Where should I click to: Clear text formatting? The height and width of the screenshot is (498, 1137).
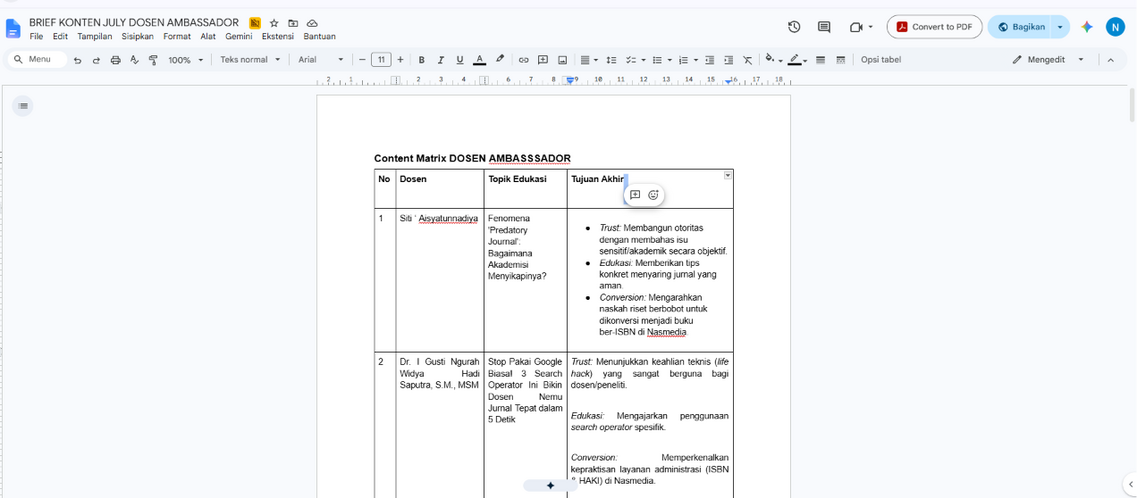(x=748, y=60)
